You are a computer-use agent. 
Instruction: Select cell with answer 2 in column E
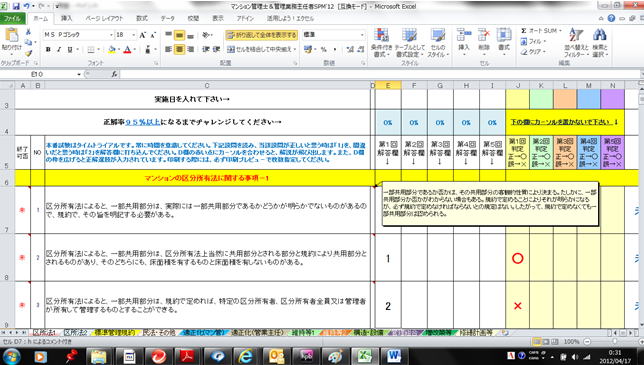(388, 306)
